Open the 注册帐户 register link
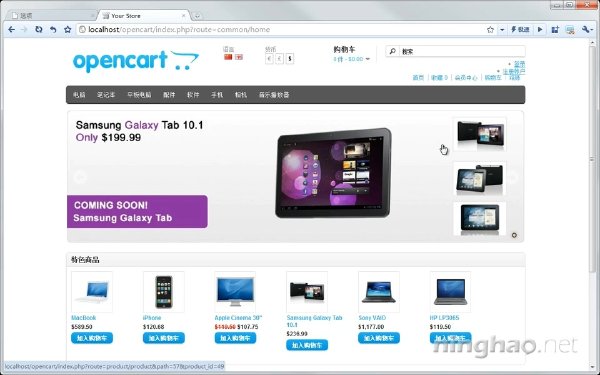 (514, 71)
